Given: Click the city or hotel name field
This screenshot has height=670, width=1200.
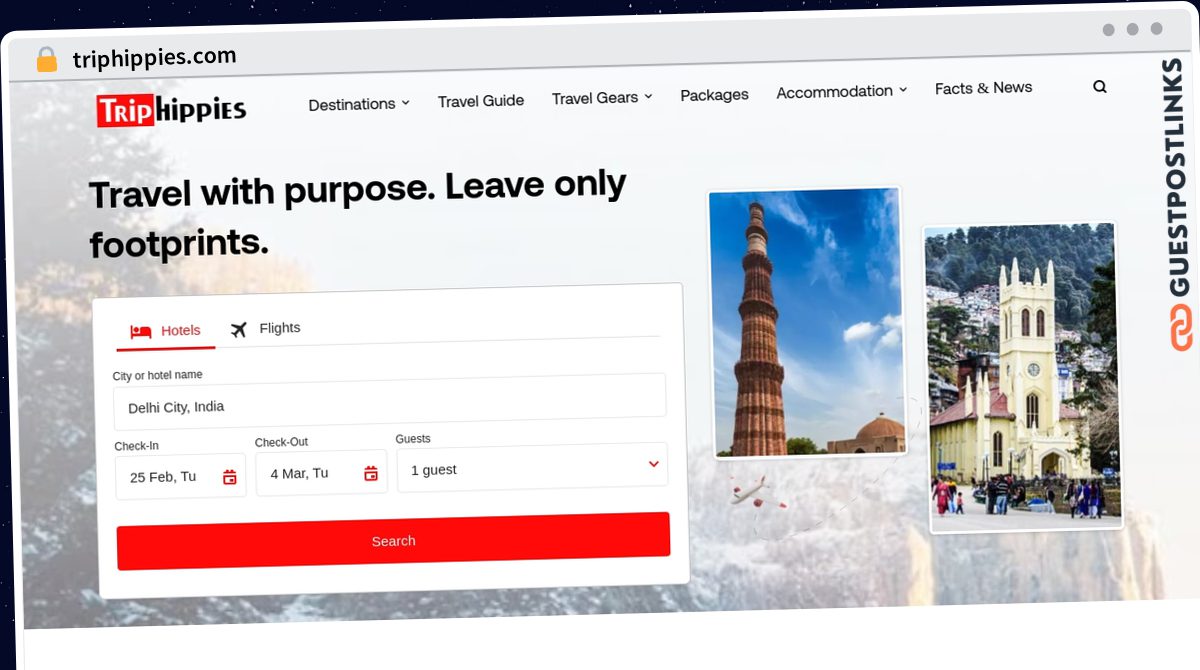Looking at the screenshot, I should (389, 402).
